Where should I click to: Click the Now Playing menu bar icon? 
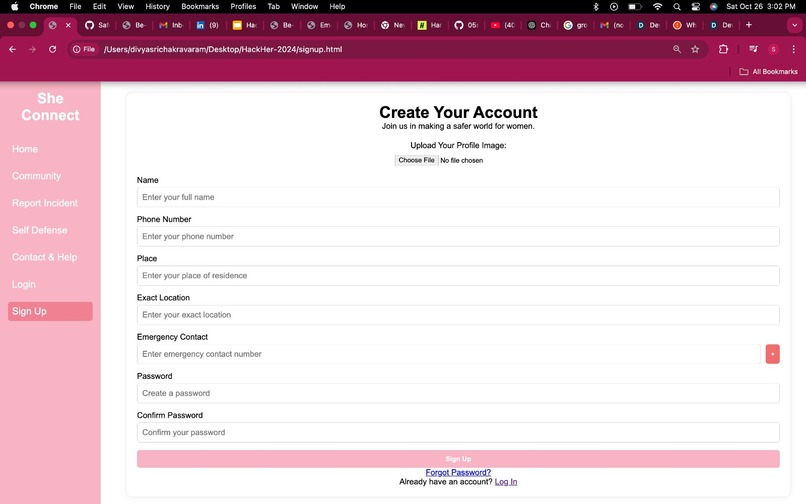[x=614, y=6]
